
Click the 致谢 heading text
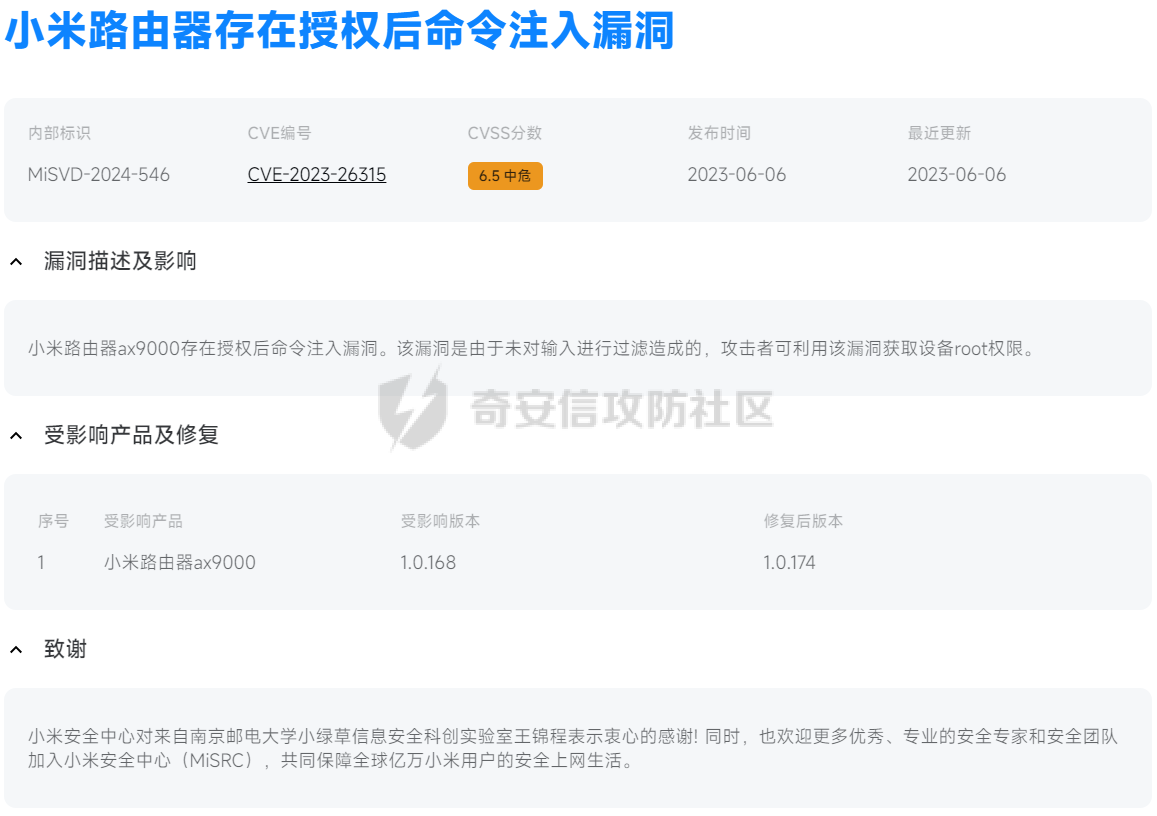tap(66, 650)
